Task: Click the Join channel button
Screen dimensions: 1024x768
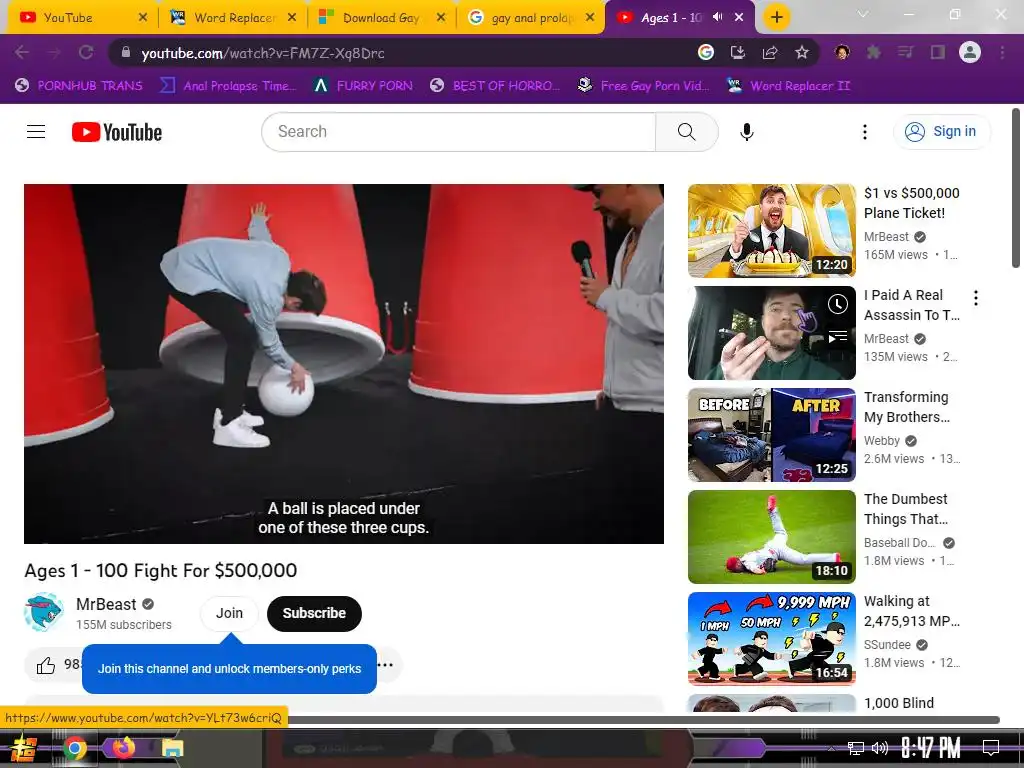Action: coord(229,613)
